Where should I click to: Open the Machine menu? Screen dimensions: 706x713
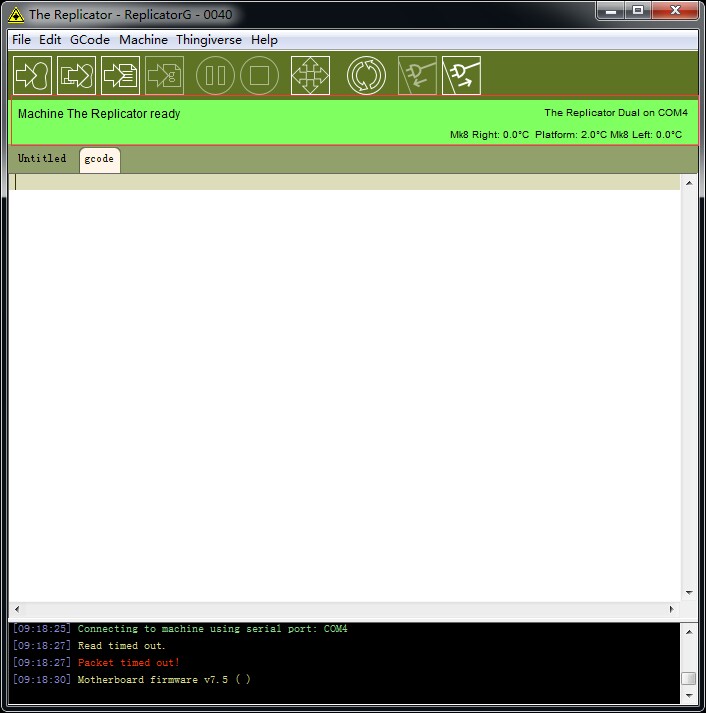143,40
